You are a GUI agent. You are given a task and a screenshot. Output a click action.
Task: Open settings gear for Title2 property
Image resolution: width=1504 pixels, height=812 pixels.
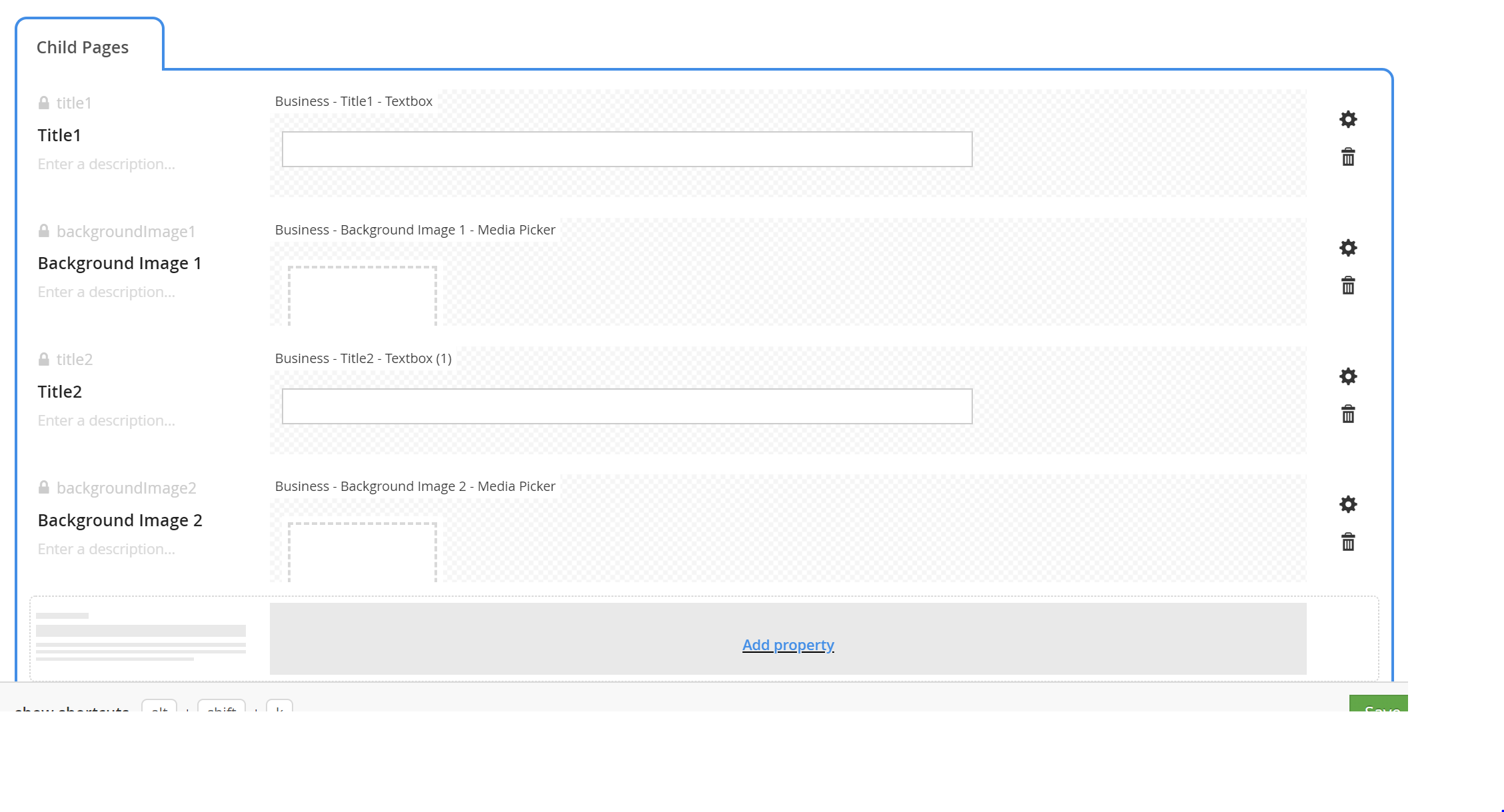pos(1347,376)
